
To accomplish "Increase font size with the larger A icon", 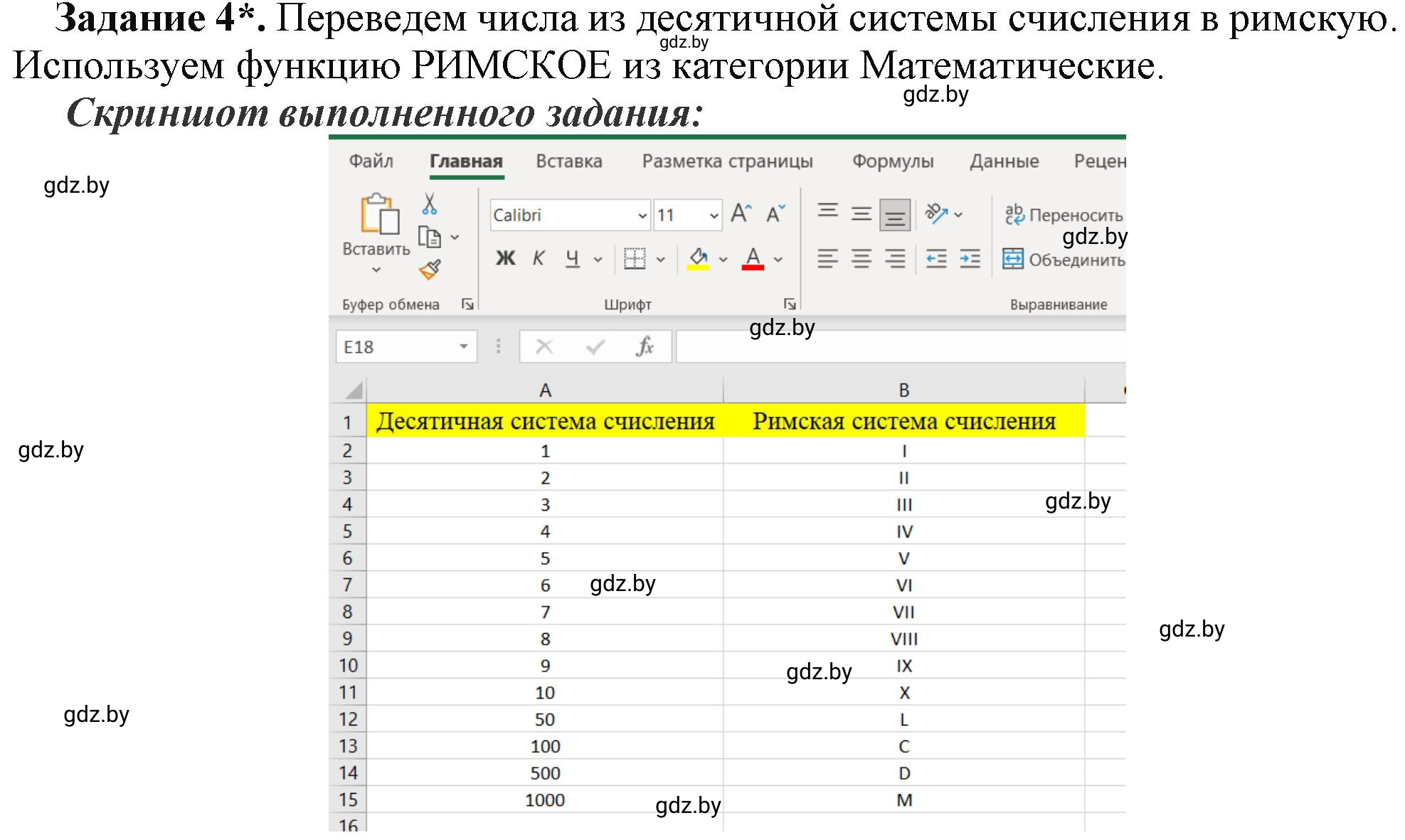I will 741,213.
